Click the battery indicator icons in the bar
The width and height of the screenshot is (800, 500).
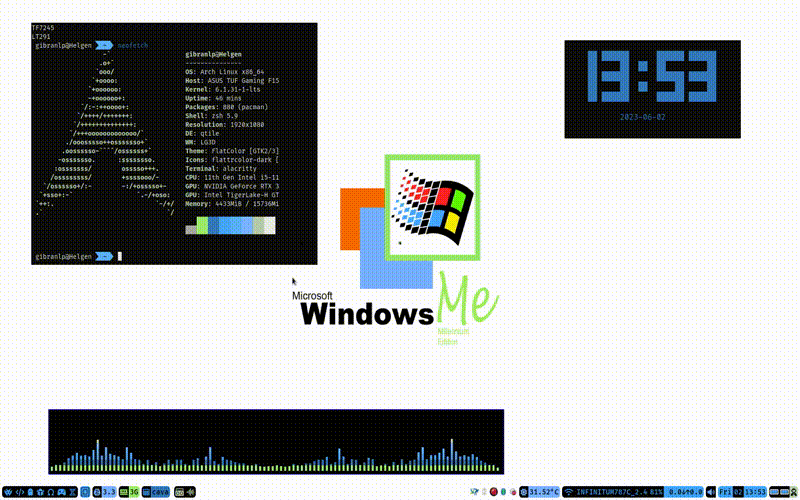click(x=779, y=492)
